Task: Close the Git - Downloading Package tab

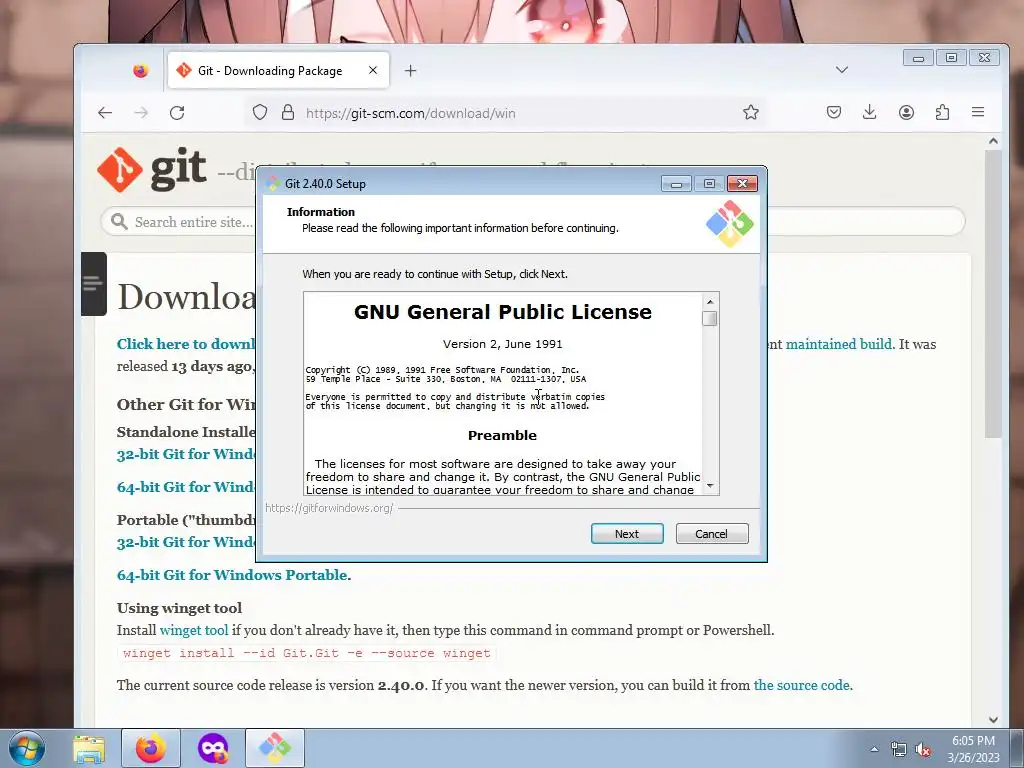Action: (x=373, y=70)
